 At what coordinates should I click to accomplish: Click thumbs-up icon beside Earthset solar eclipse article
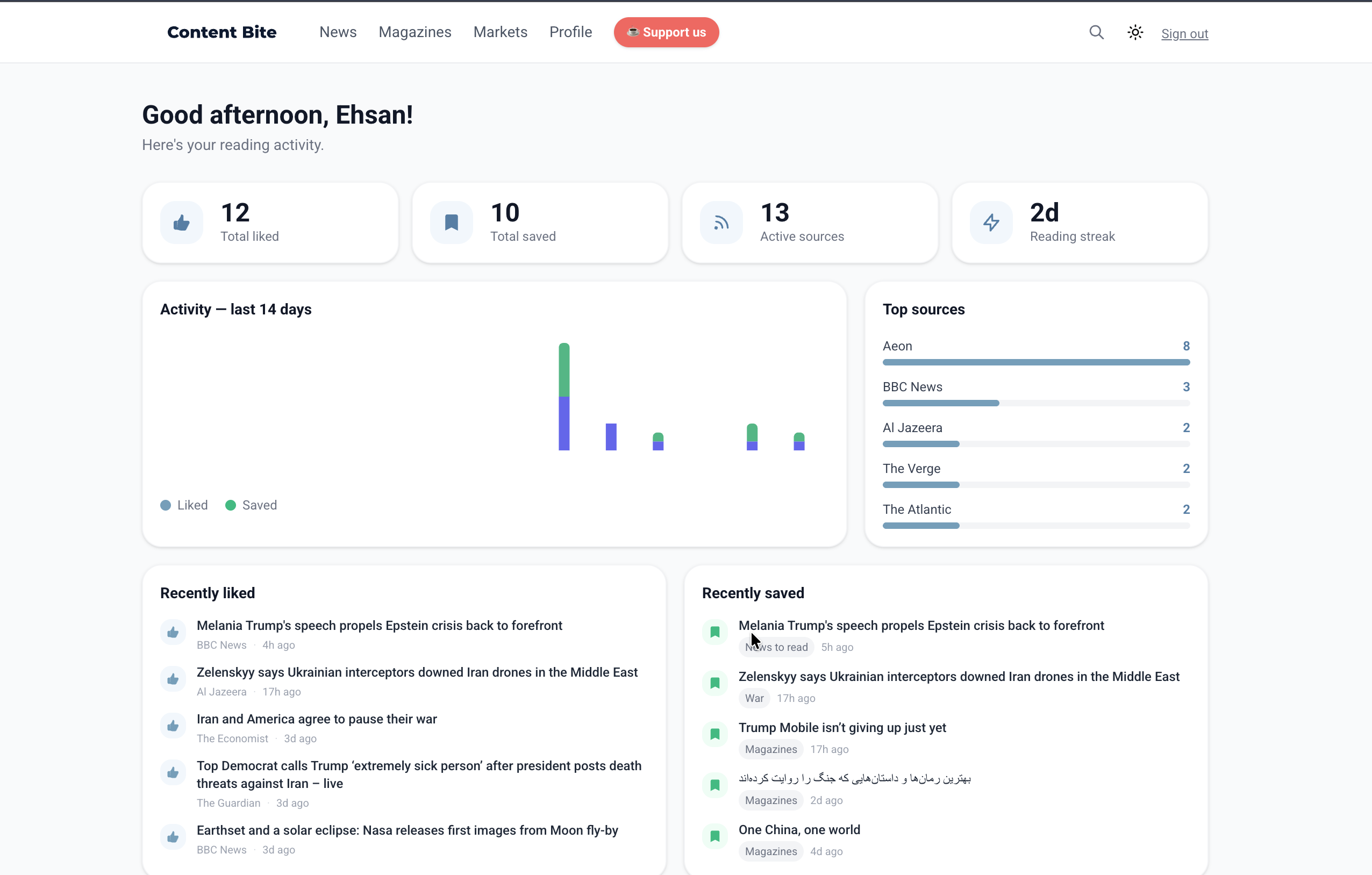pyautogui.click(x=173, y=837)
